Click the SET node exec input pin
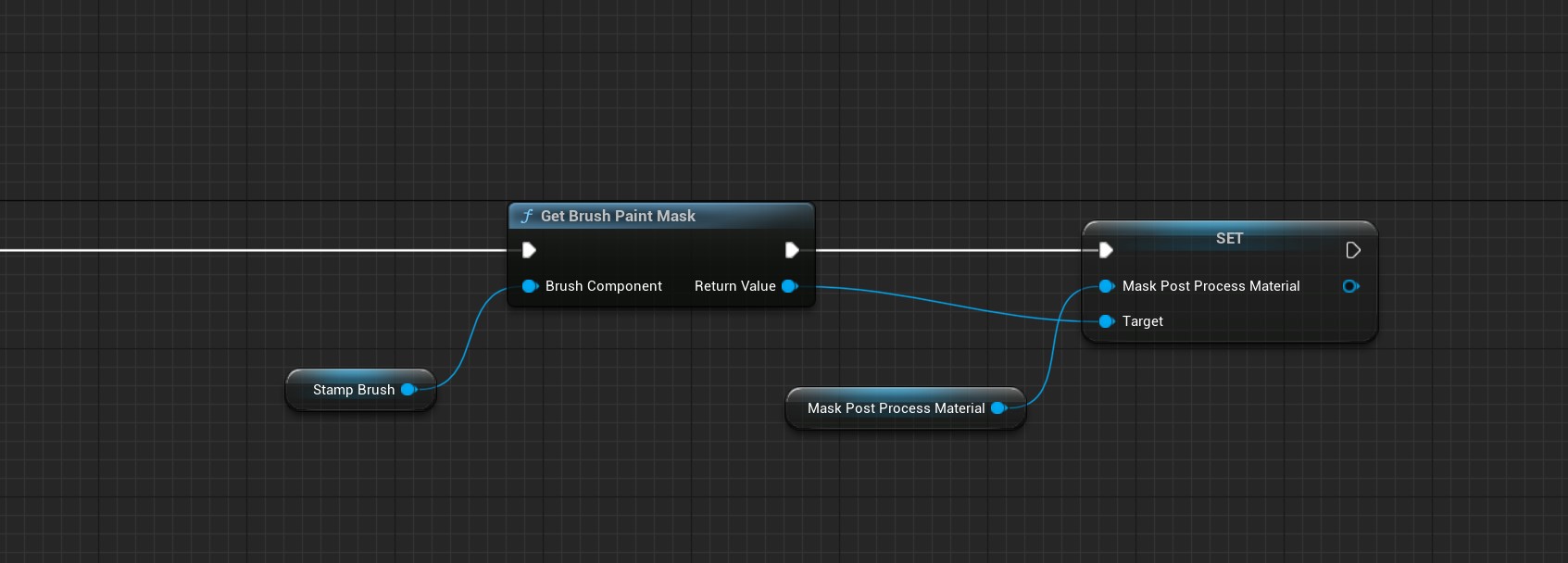Screen dimensions: 1568x563 pos(1105,250)
